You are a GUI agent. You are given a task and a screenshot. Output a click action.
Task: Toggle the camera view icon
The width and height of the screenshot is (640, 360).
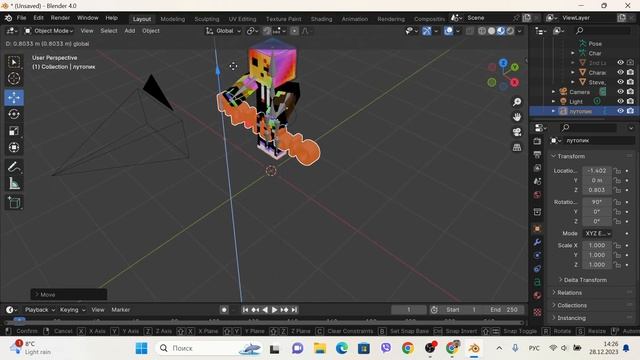tap(517, 132)
